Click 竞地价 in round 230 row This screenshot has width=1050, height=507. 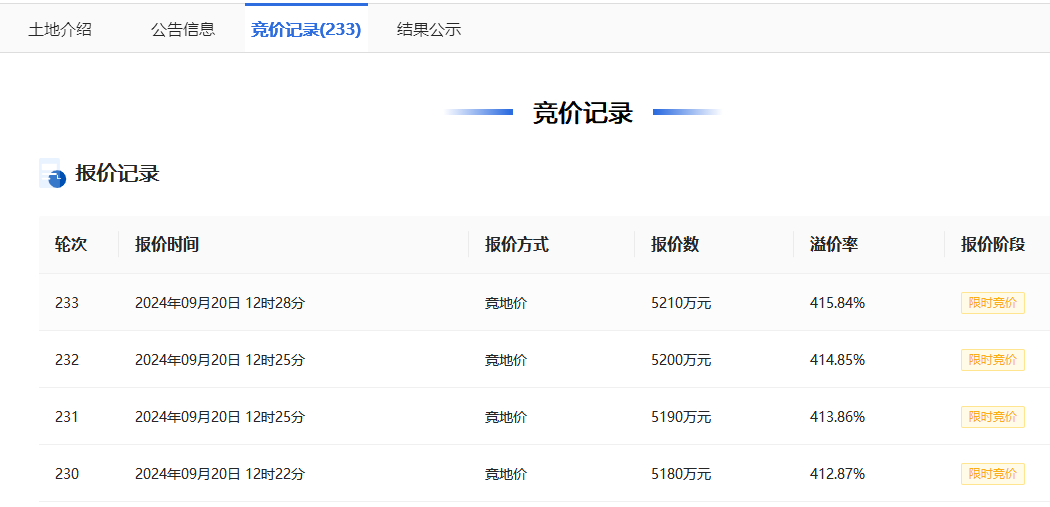point(506,474)
